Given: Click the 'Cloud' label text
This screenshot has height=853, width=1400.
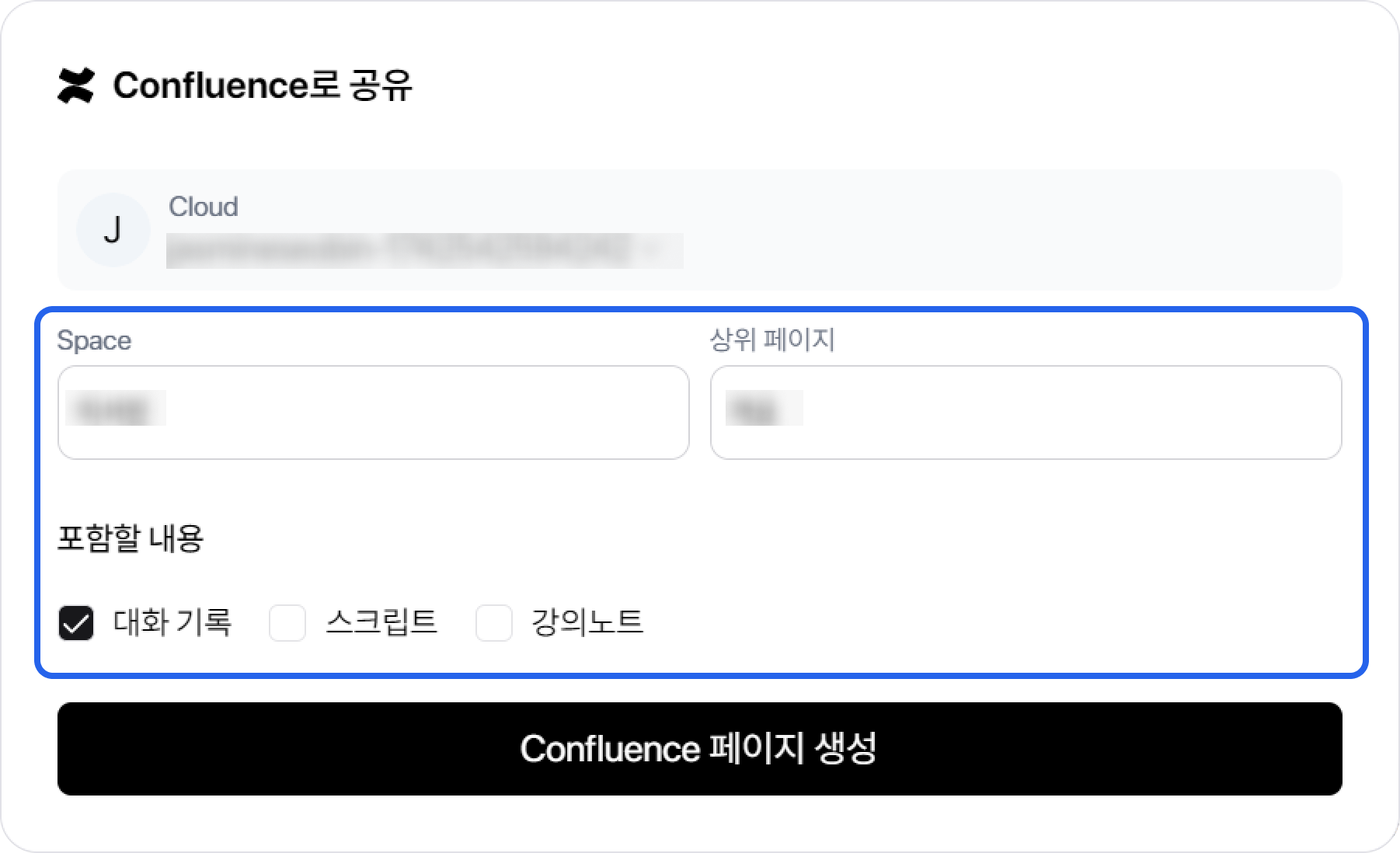Looking at the screenshot, I should [x=204, y=207].
